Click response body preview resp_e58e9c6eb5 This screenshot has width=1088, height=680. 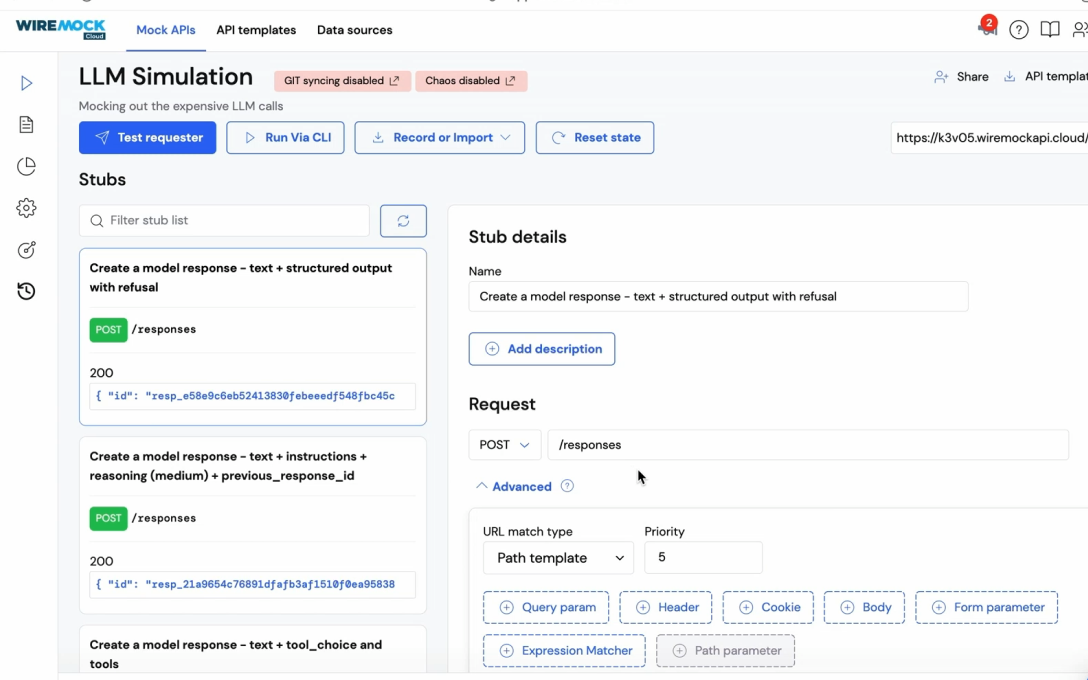[253, 396]
